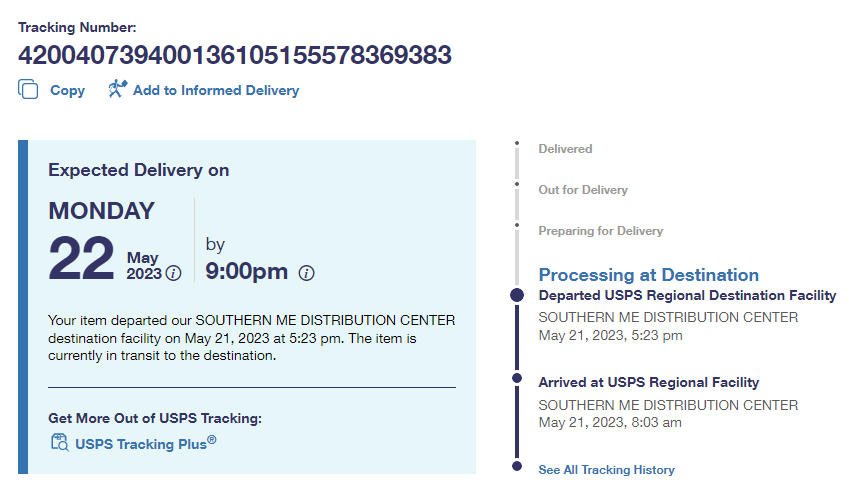The image size is (849, 490).
Task: Click the Delivered timeline step
Action: [565, 149]
